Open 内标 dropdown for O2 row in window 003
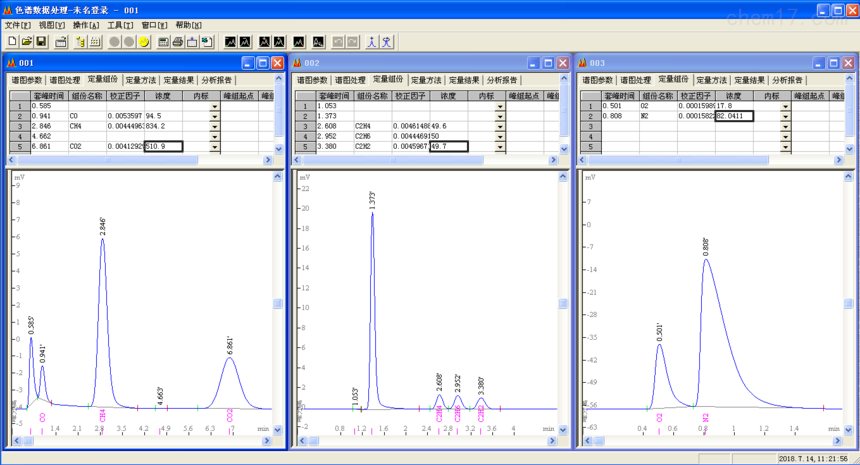This screenshot has width=860, height=465. coord(785,106)
